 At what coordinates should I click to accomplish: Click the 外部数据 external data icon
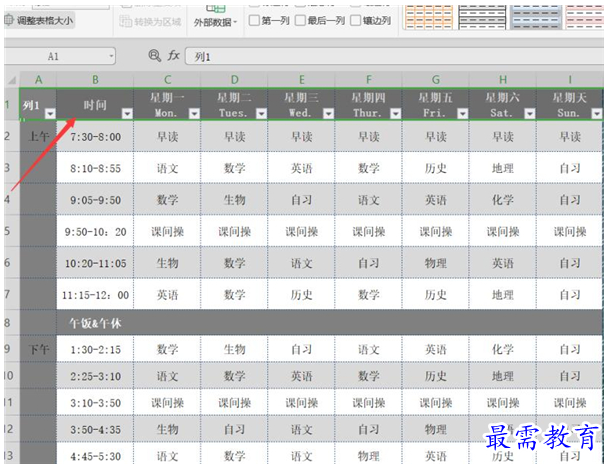click(x=215, y=8)
